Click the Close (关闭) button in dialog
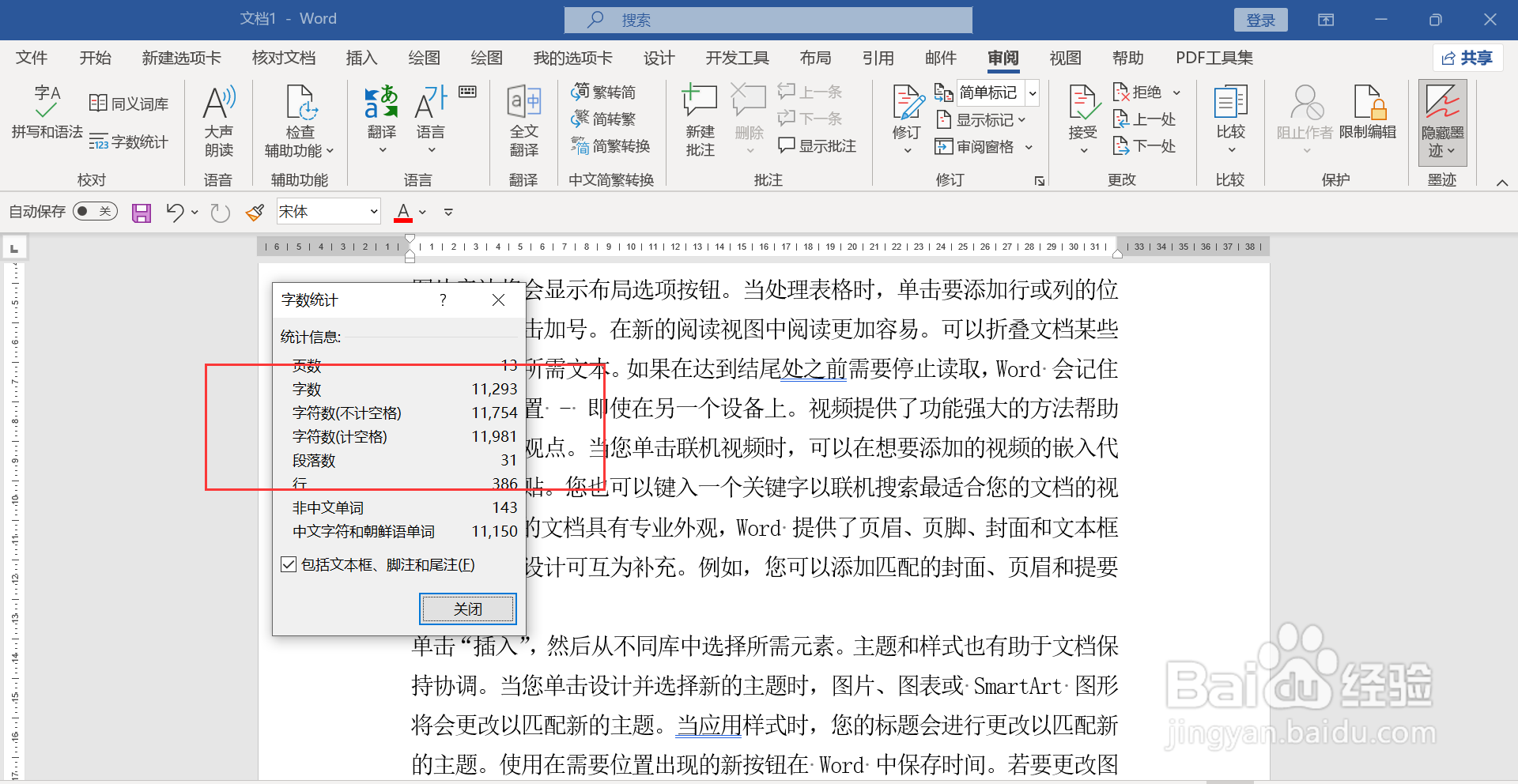Image resolution: width=1518 pixels, height=784 pixels. coord(468,609)
